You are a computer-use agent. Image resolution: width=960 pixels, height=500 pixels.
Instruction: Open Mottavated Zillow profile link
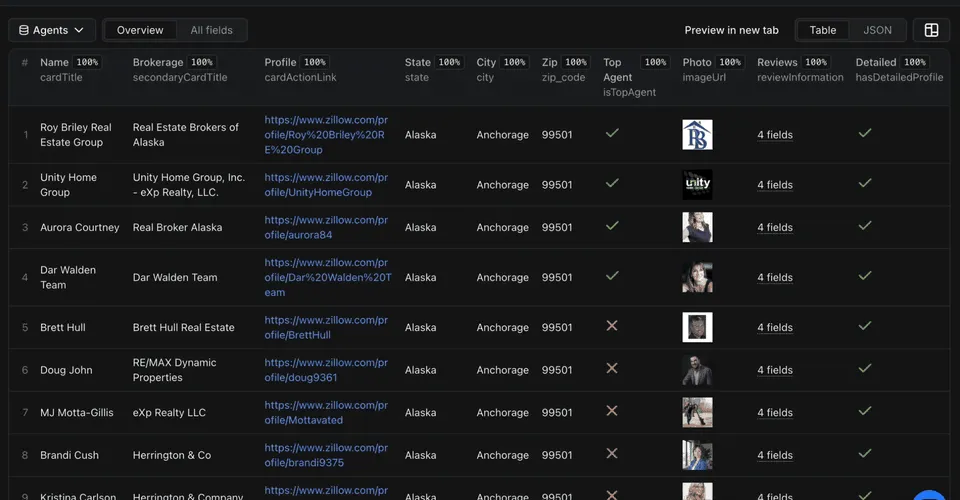pyautogui.click(x=326, y=412)
